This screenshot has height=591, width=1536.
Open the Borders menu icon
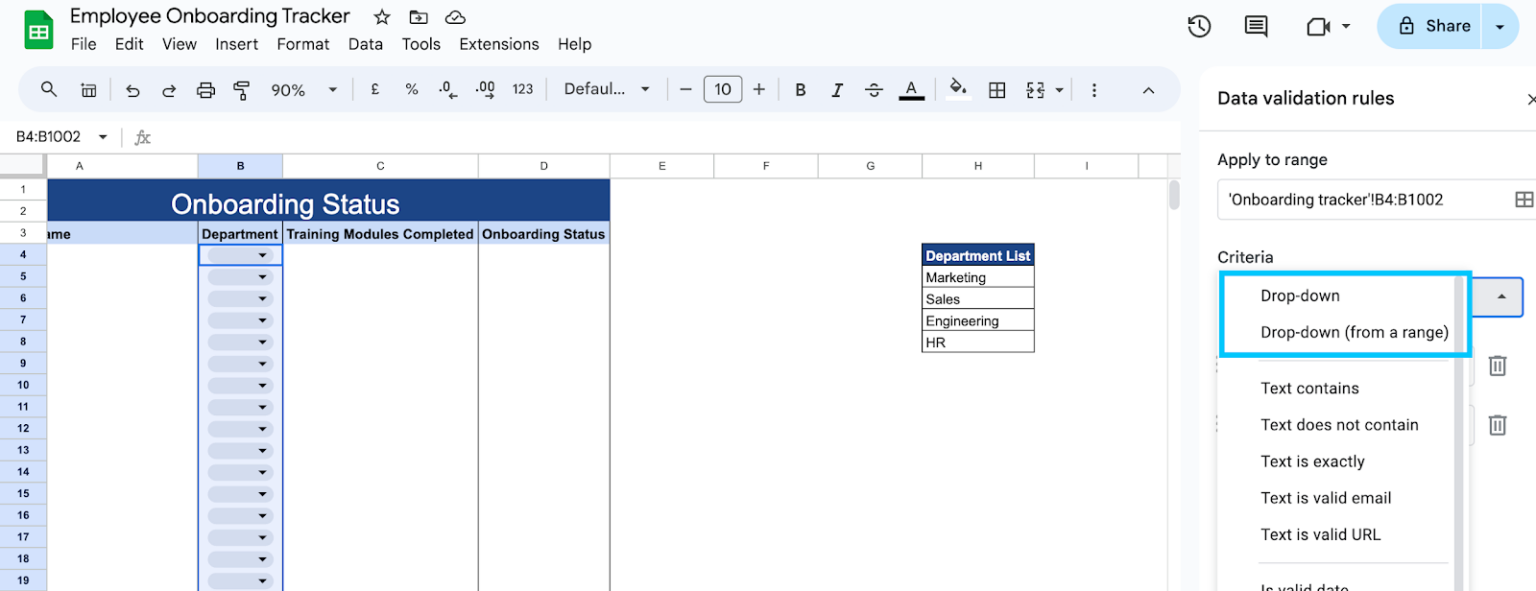click(996, 89)
